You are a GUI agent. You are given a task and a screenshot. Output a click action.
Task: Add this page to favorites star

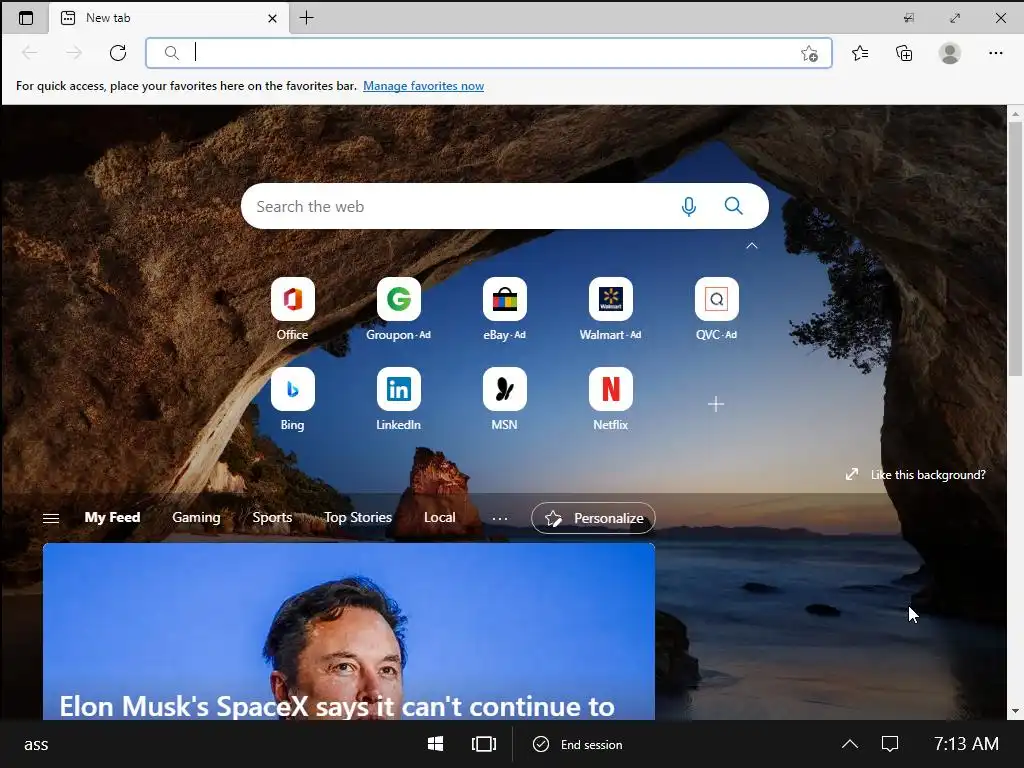pyautogui.click(x=809, y=54)
